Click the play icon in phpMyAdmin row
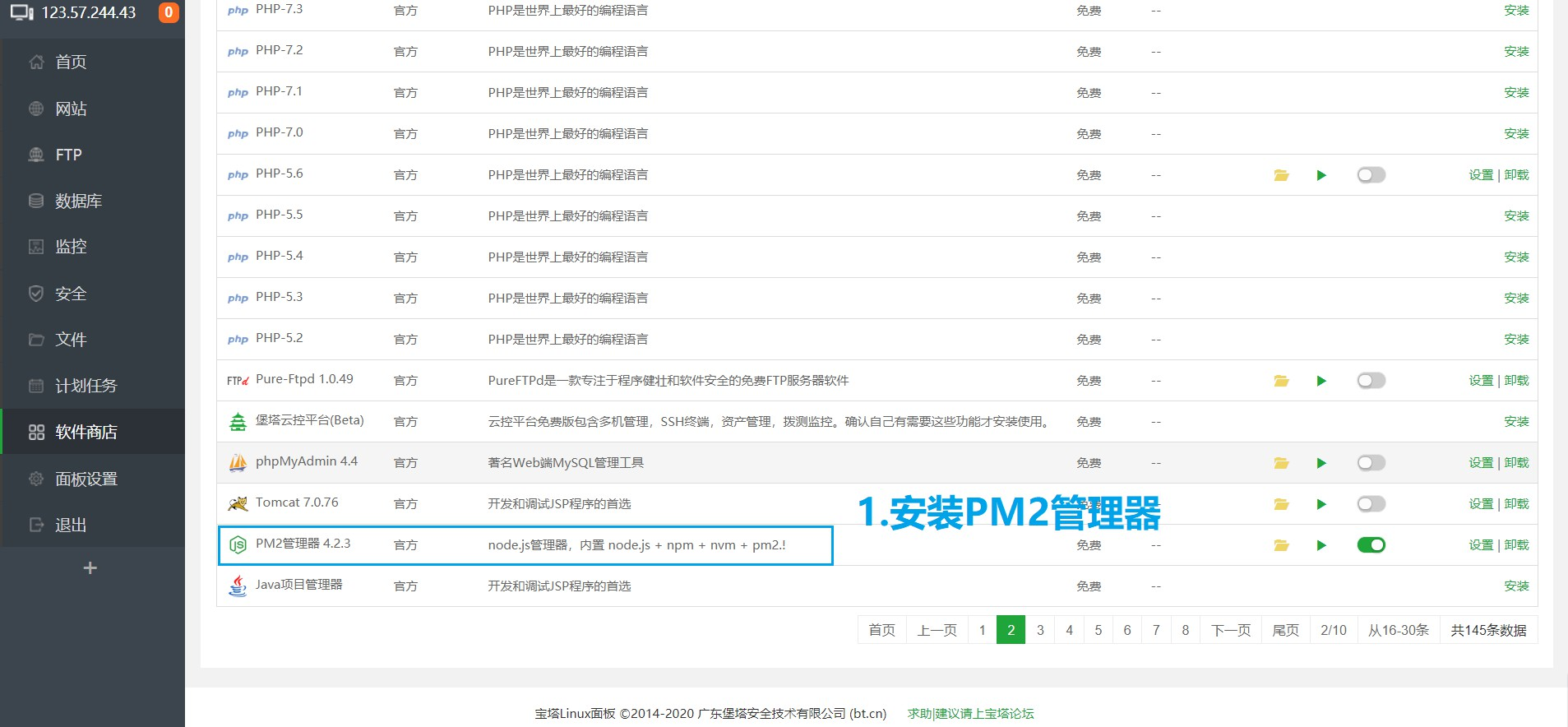The image size is (1568, 727). tap(1321, 463)
